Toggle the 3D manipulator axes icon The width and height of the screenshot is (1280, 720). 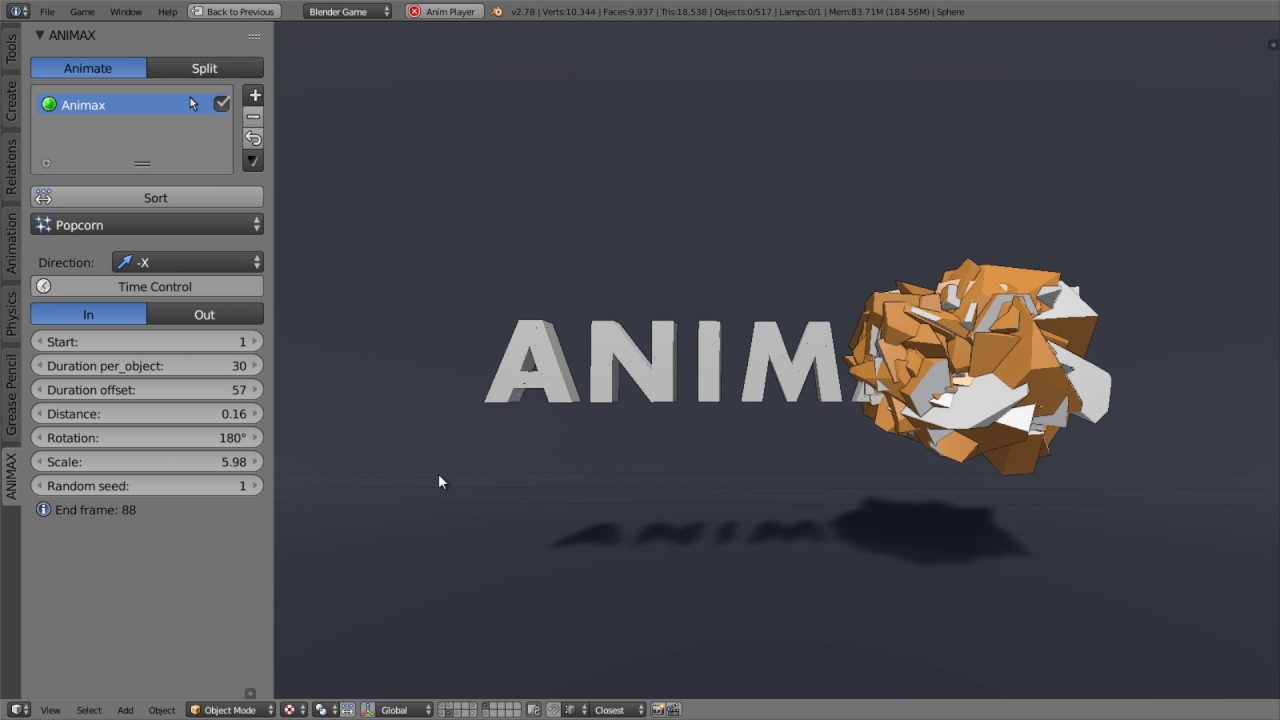[367, 710]
